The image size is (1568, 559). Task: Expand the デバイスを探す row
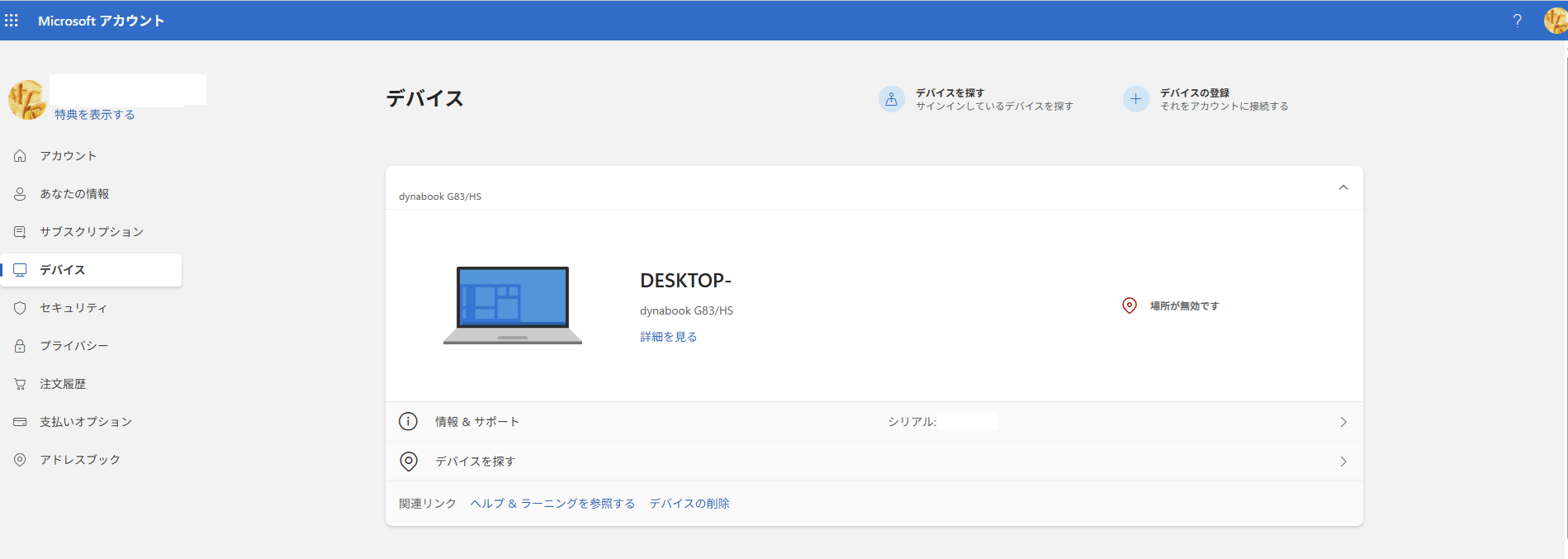pos(874,462)
